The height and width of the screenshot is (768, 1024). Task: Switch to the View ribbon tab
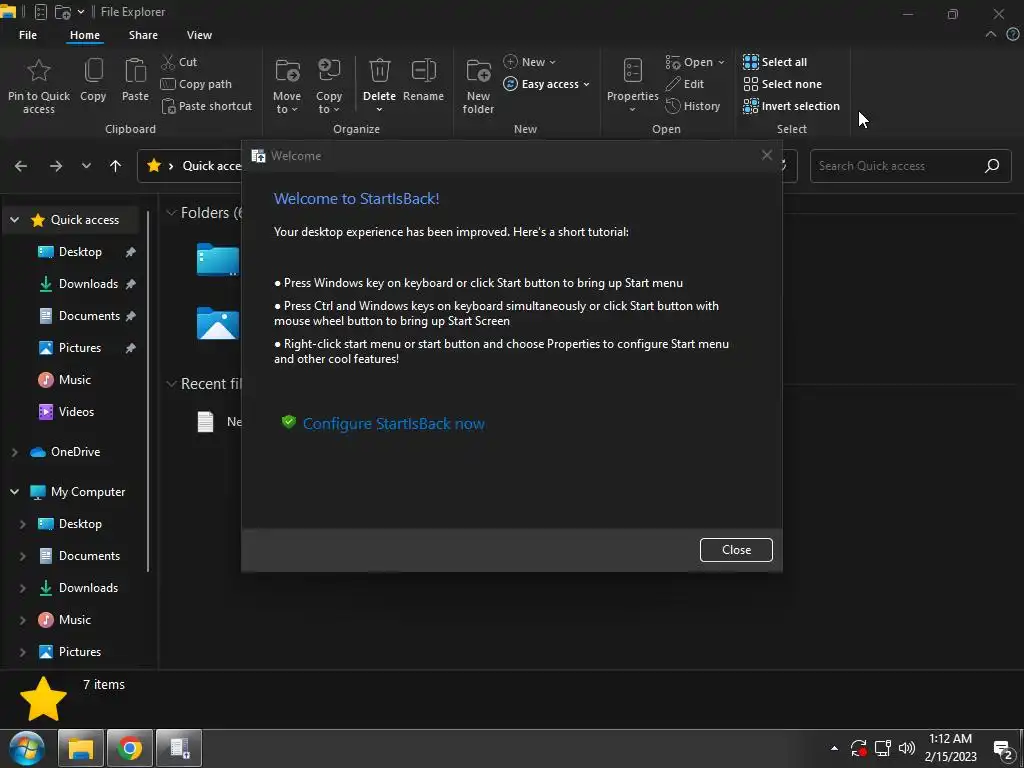click(199, 35)
